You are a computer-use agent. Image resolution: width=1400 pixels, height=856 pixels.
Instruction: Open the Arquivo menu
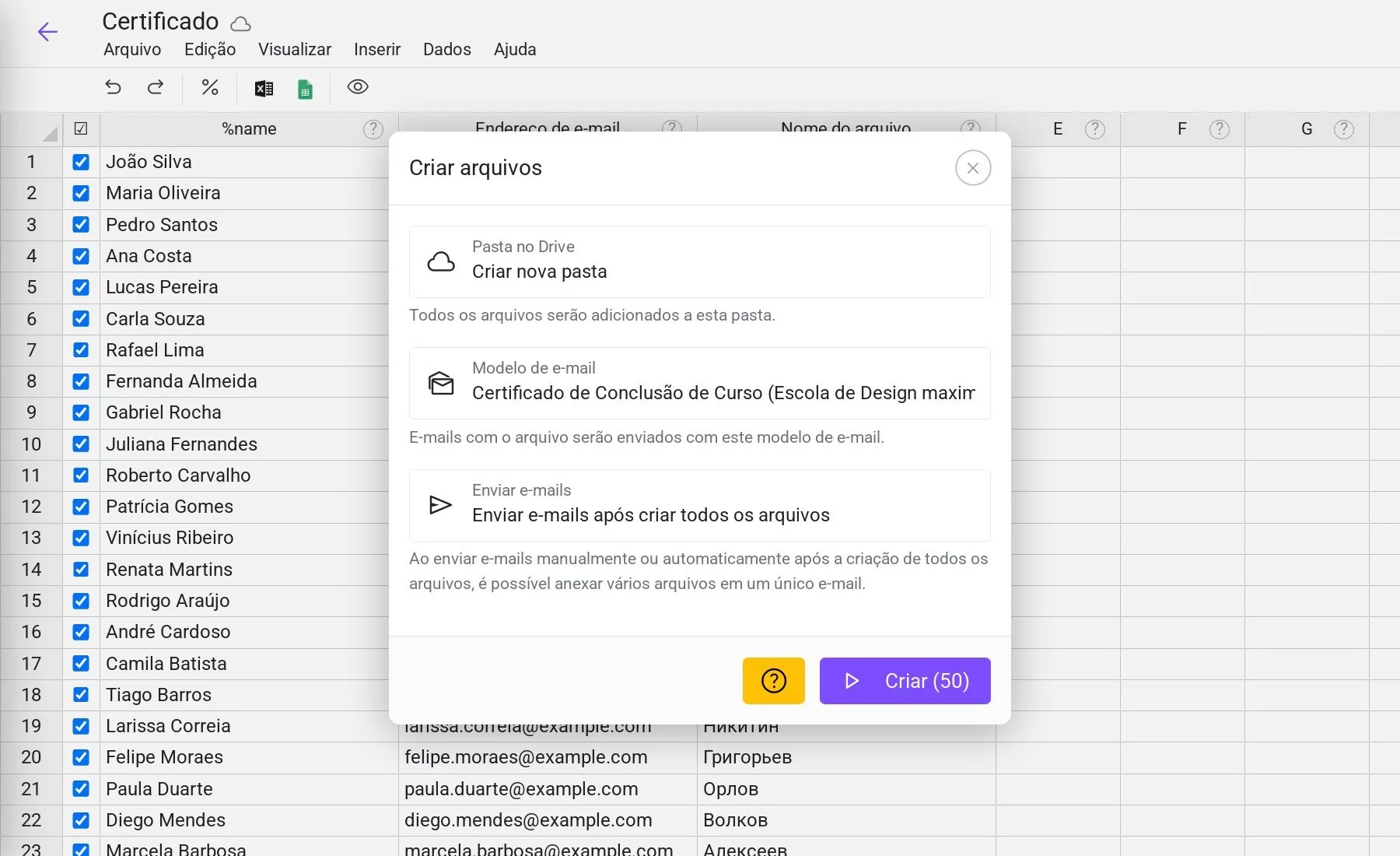click(132, 50)
